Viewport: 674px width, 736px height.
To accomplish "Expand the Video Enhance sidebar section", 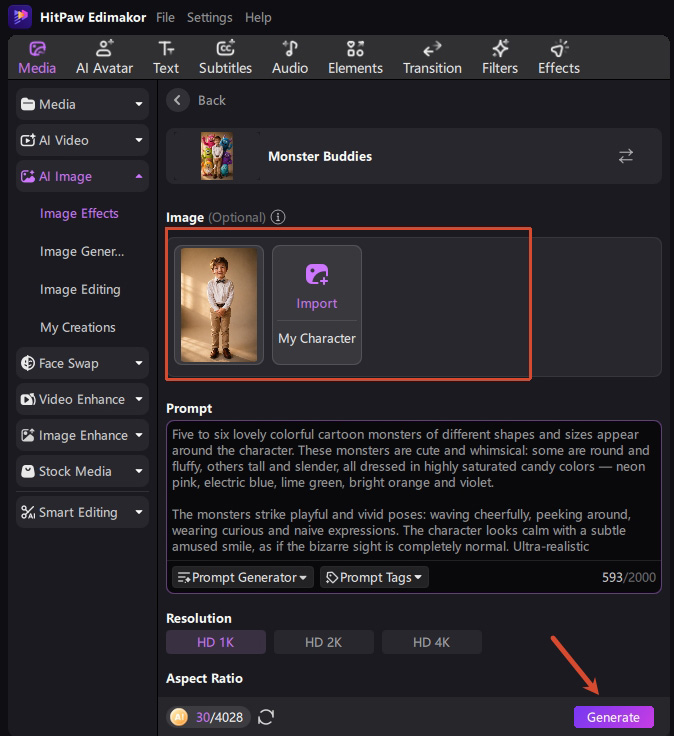I will coord(82,399).
